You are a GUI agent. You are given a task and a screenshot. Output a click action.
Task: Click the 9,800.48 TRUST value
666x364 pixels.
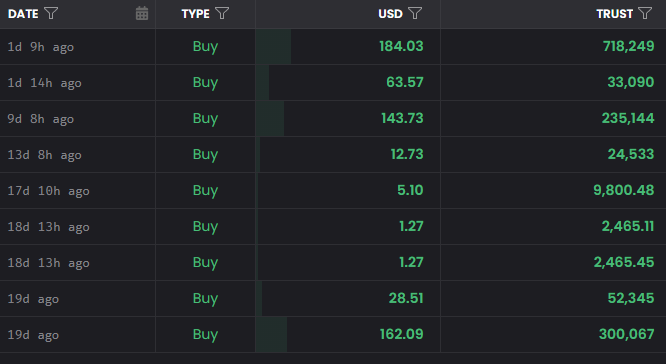pyautogui.click(x=624, y=190)
